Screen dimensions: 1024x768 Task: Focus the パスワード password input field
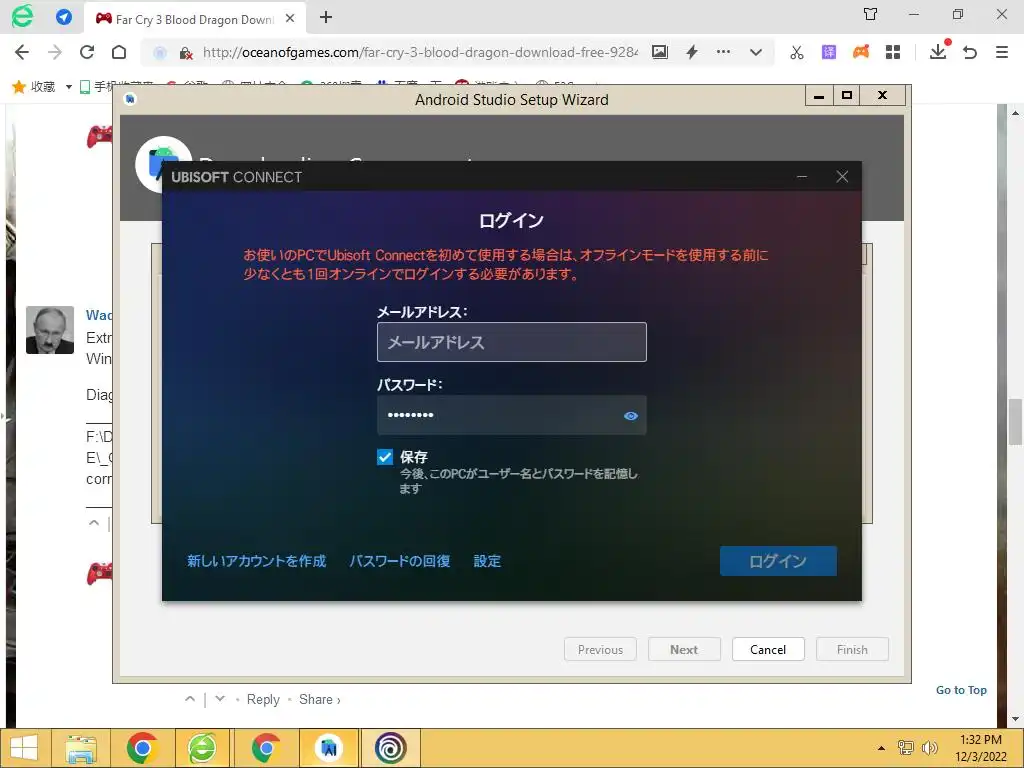pos(511,415)
